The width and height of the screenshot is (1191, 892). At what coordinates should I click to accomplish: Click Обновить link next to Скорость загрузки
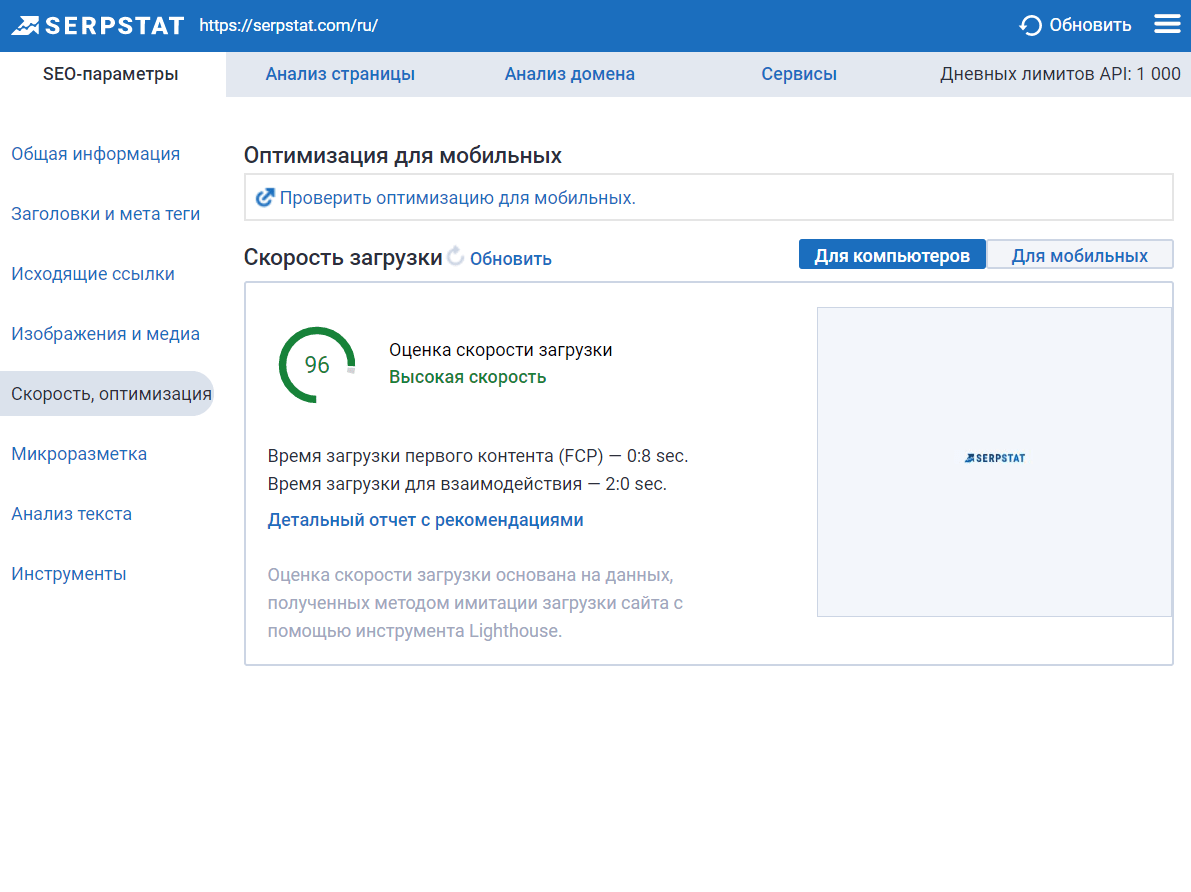pos(510,259)
